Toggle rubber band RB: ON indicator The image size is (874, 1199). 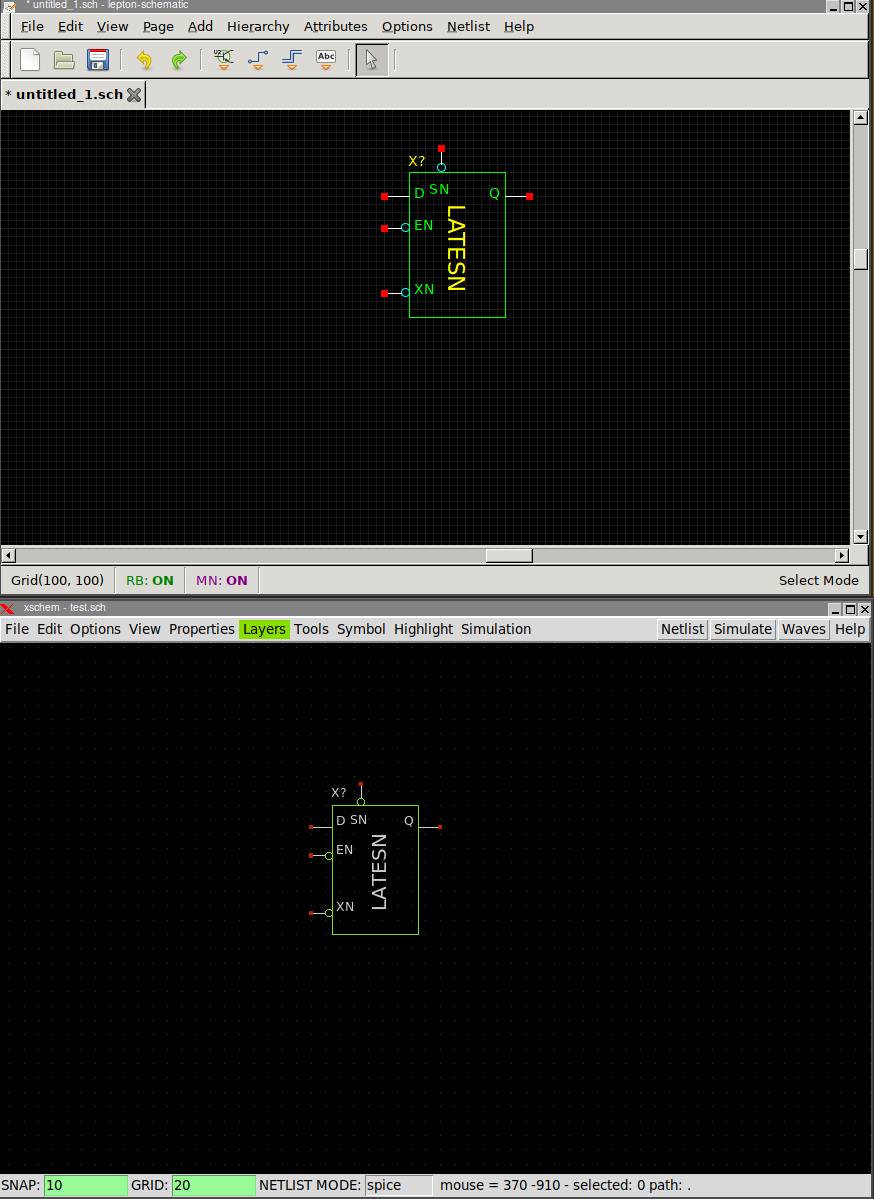(149, 580)
